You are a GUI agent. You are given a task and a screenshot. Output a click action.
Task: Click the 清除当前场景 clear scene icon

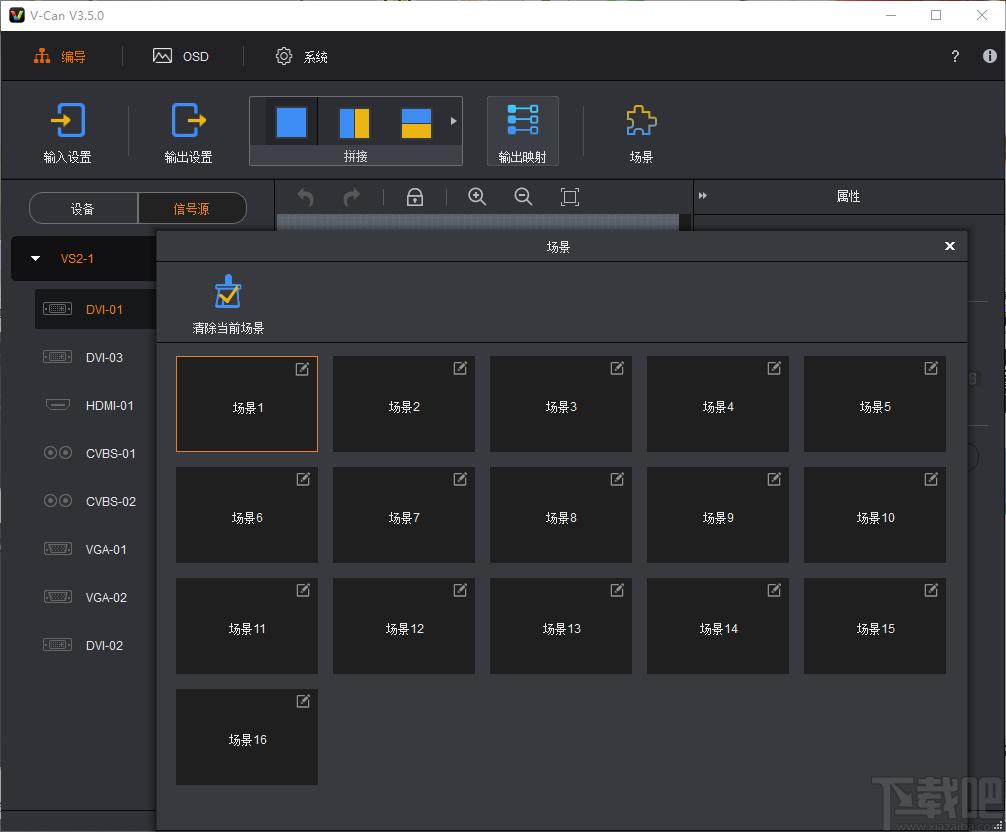[x=228, y=292]
